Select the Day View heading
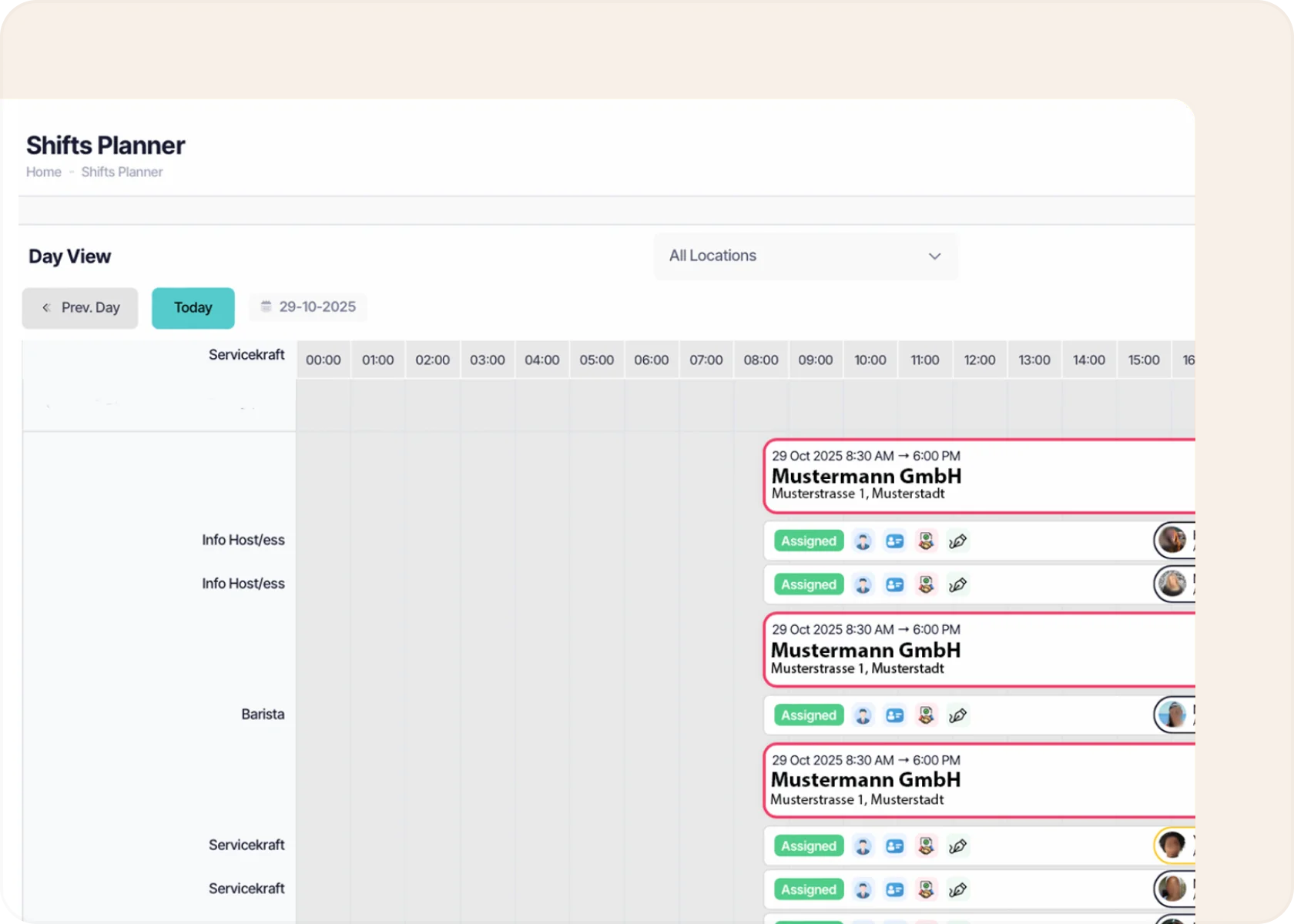 (x=69, y=256)
